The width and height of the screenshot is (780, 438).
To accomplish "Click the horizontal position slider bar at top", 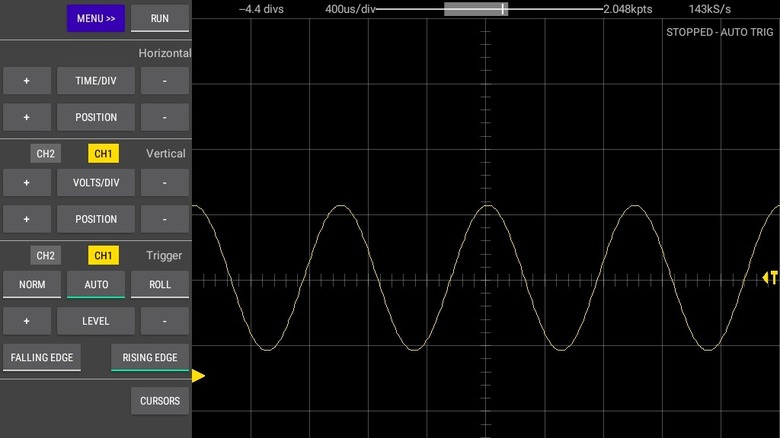I will [476, 9].
